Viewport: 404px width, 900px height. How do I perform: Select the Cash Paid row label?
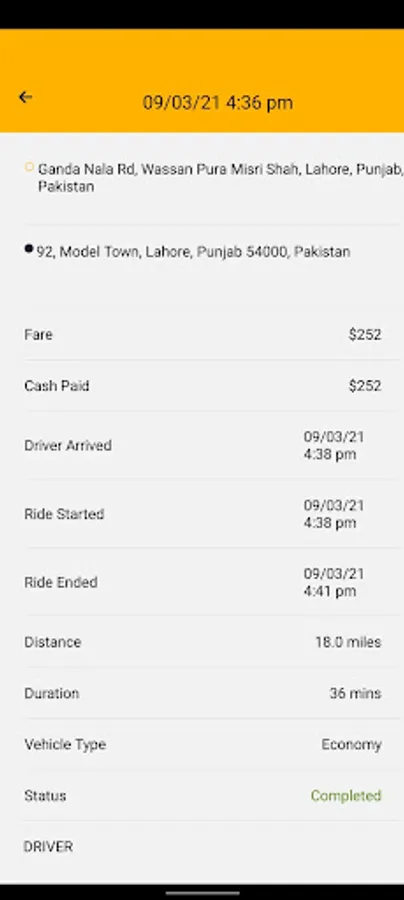point(56,386)
